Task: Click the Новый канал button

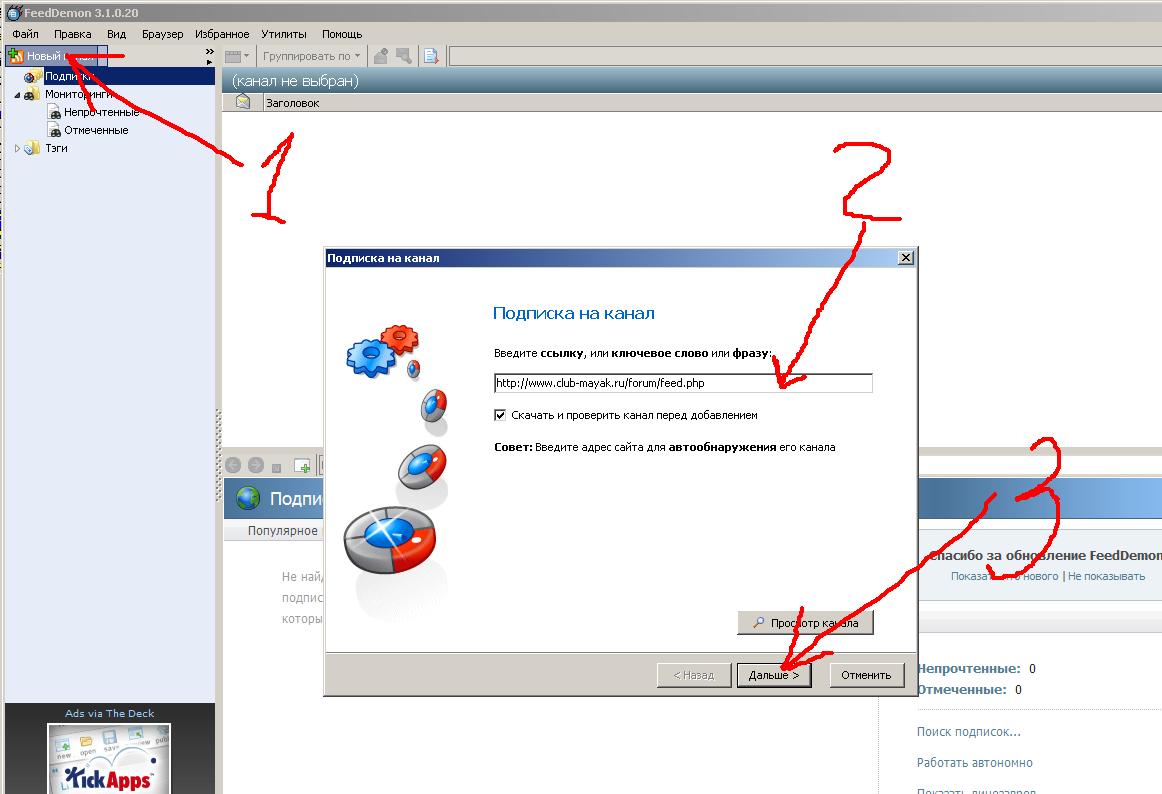Action: 56,56
